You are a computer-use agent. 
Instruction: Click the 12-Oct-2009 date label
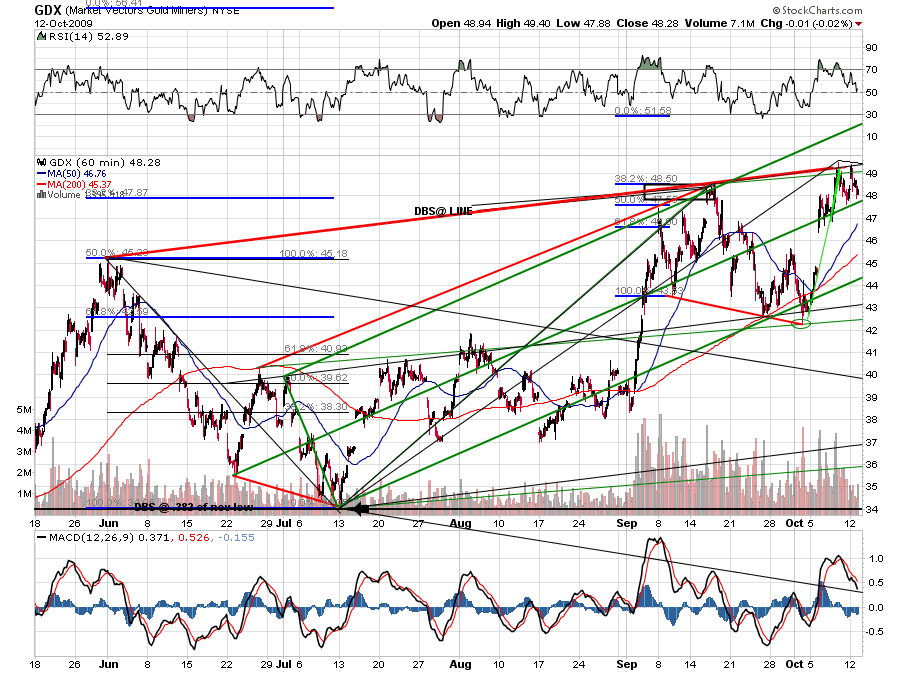coord(63,24)
